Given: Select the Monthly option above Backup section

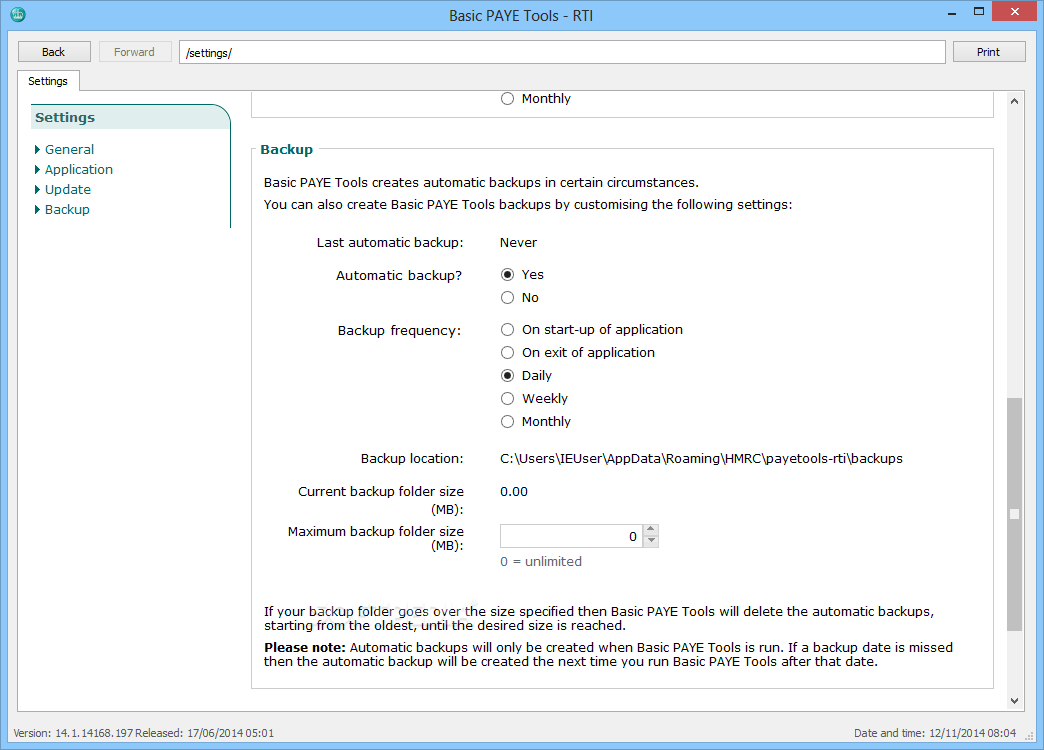Looking at the screenshot, I should point(507,99).
